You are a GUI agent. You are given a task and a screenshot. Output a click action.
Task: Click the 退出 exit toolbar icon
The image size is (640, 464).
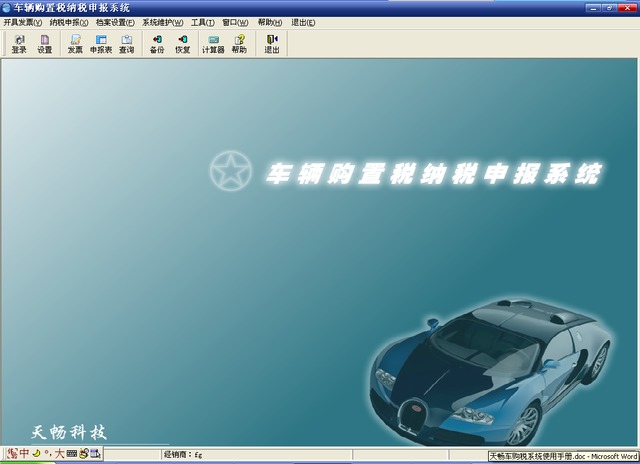272,44
